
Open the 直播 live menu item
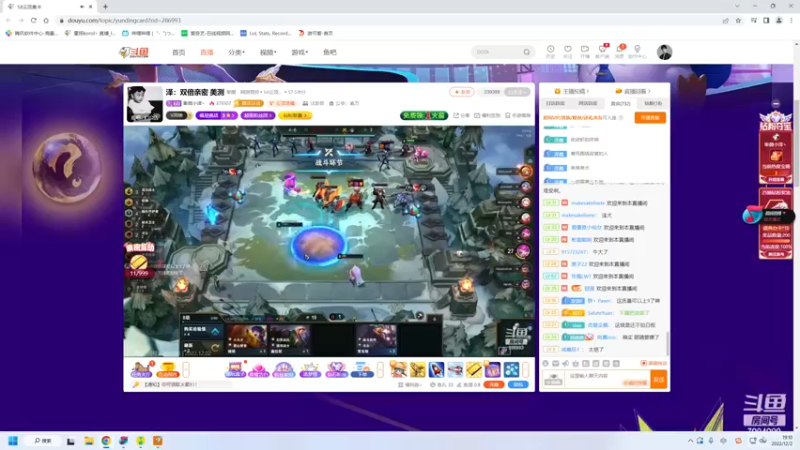coord(207,53)
